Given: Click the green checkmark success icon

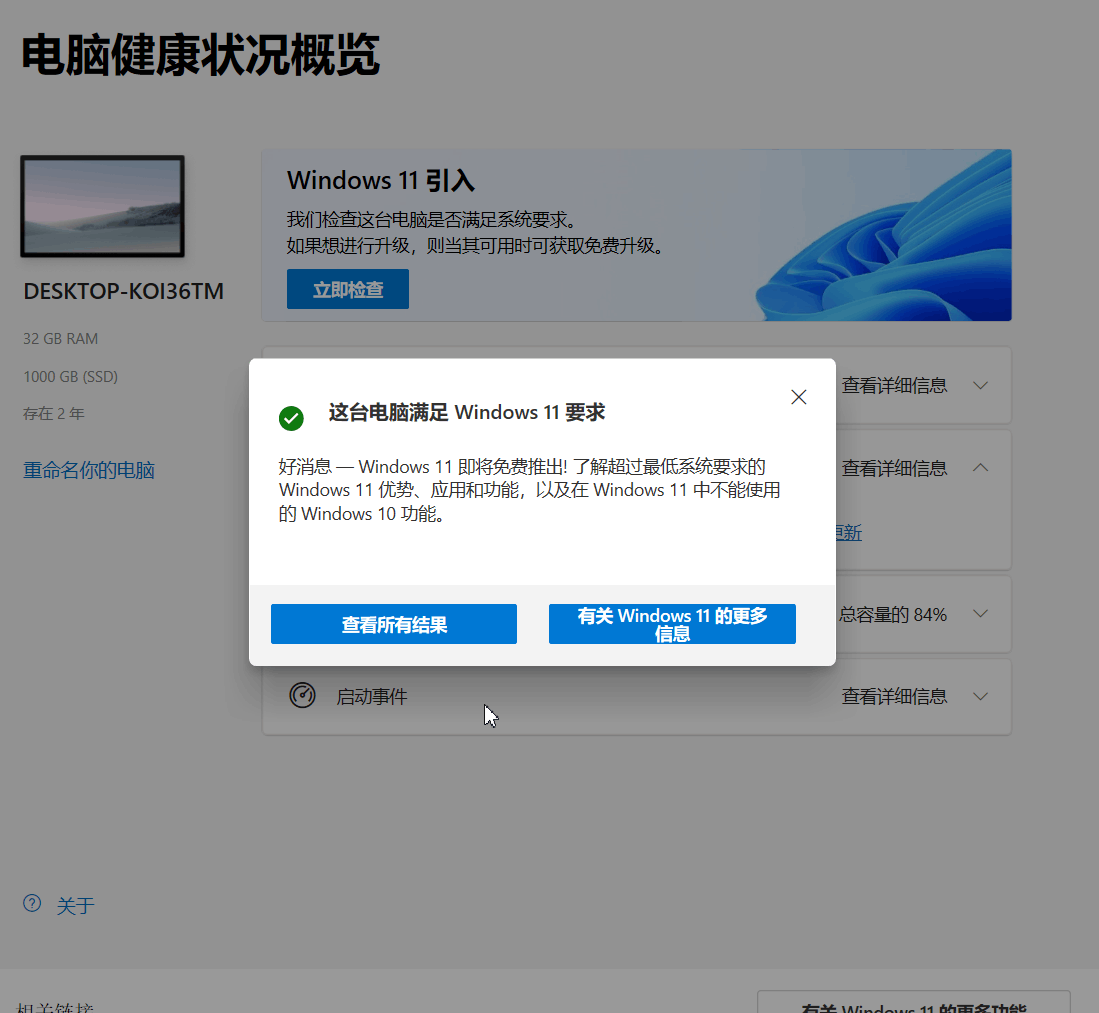Looking at the screenshot, I should [x=291, y=419].
